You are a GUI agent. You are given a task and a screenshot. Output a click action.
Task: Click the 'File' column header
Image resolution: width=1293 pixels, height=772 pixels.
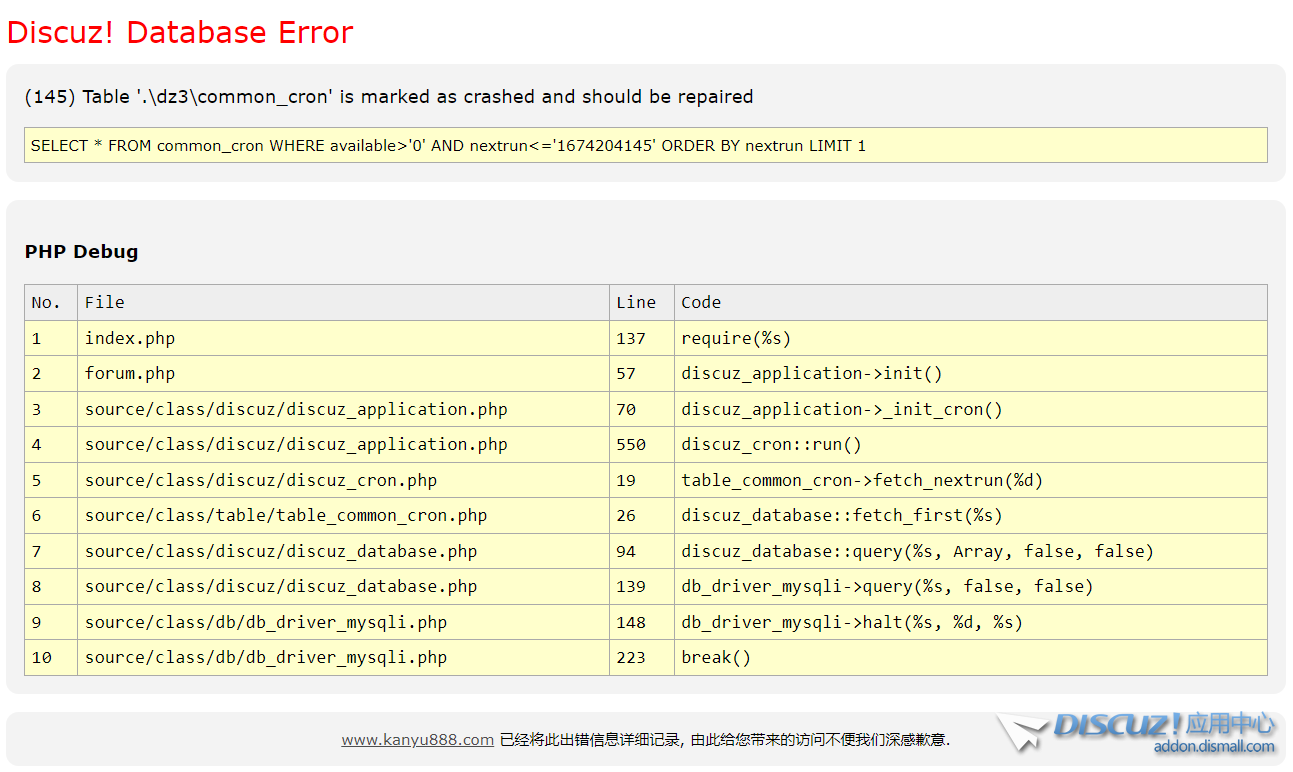click(x=105, y=302)
